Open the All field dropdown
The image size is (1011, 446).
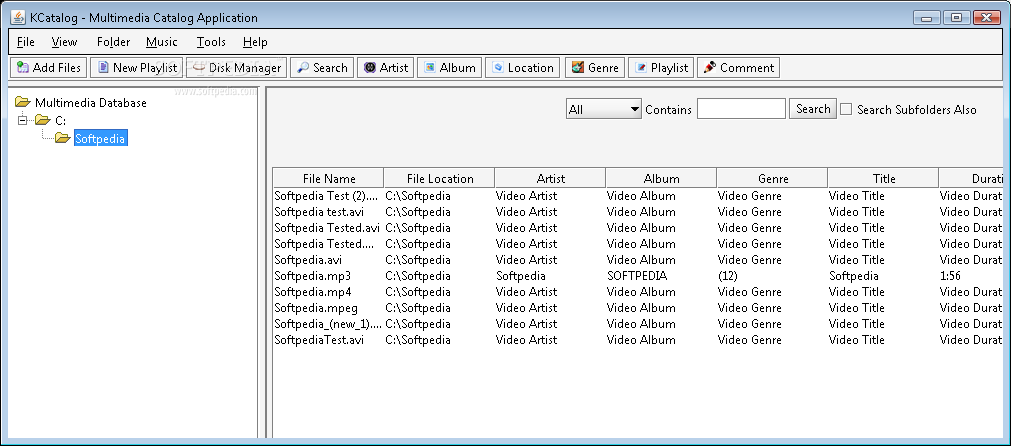(x=604, y=110)
